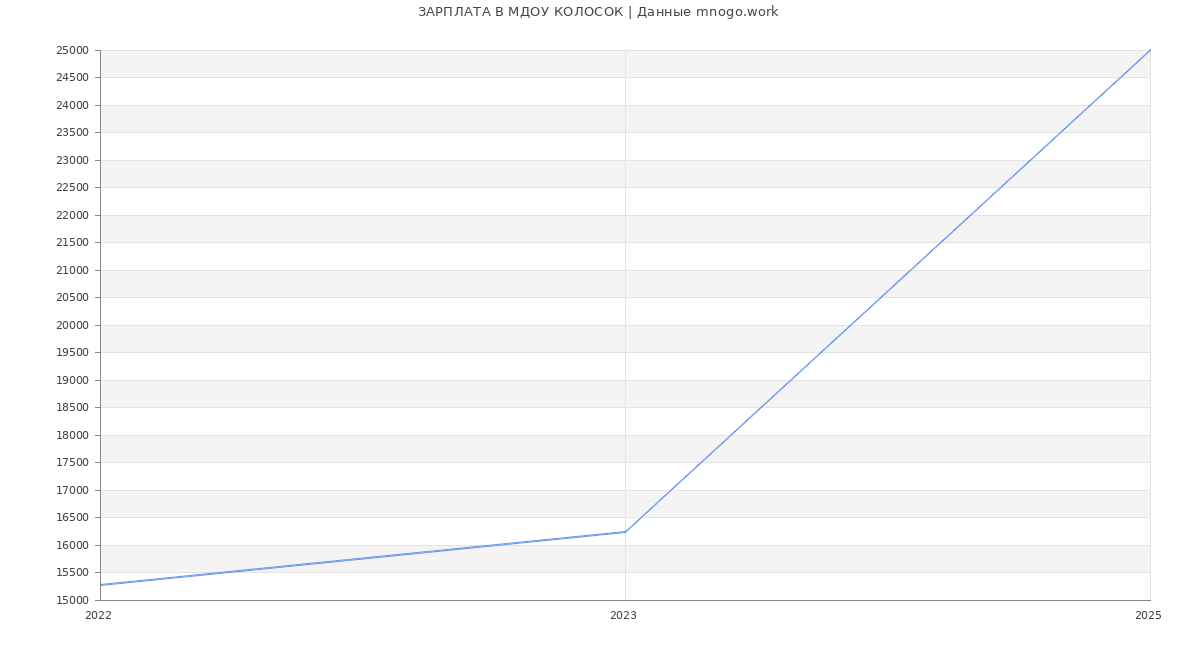
Task: Select the 2022 x-axis label
Action: tap(99, 615)
